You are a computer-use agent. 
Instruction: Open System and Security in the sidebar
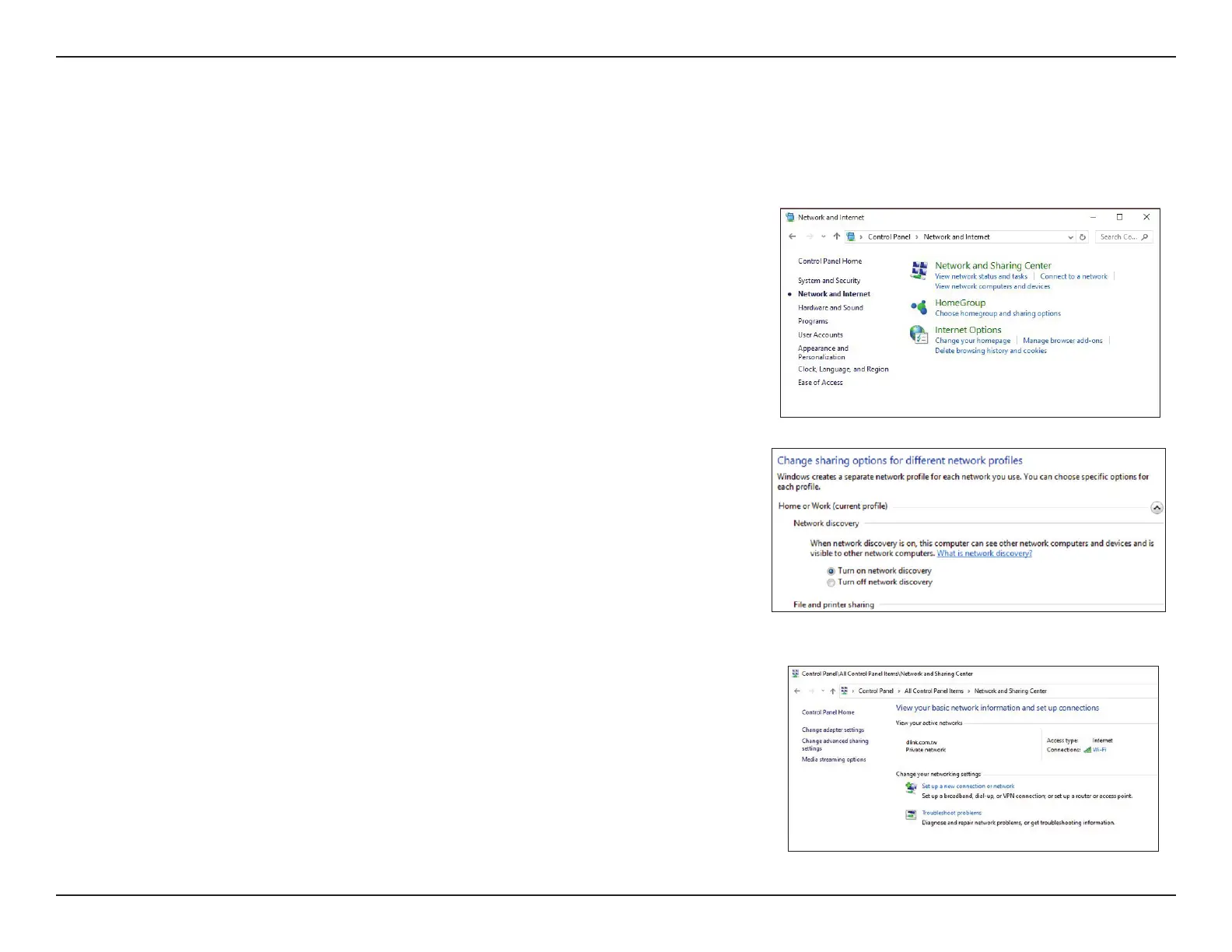(x=829, y=281)
